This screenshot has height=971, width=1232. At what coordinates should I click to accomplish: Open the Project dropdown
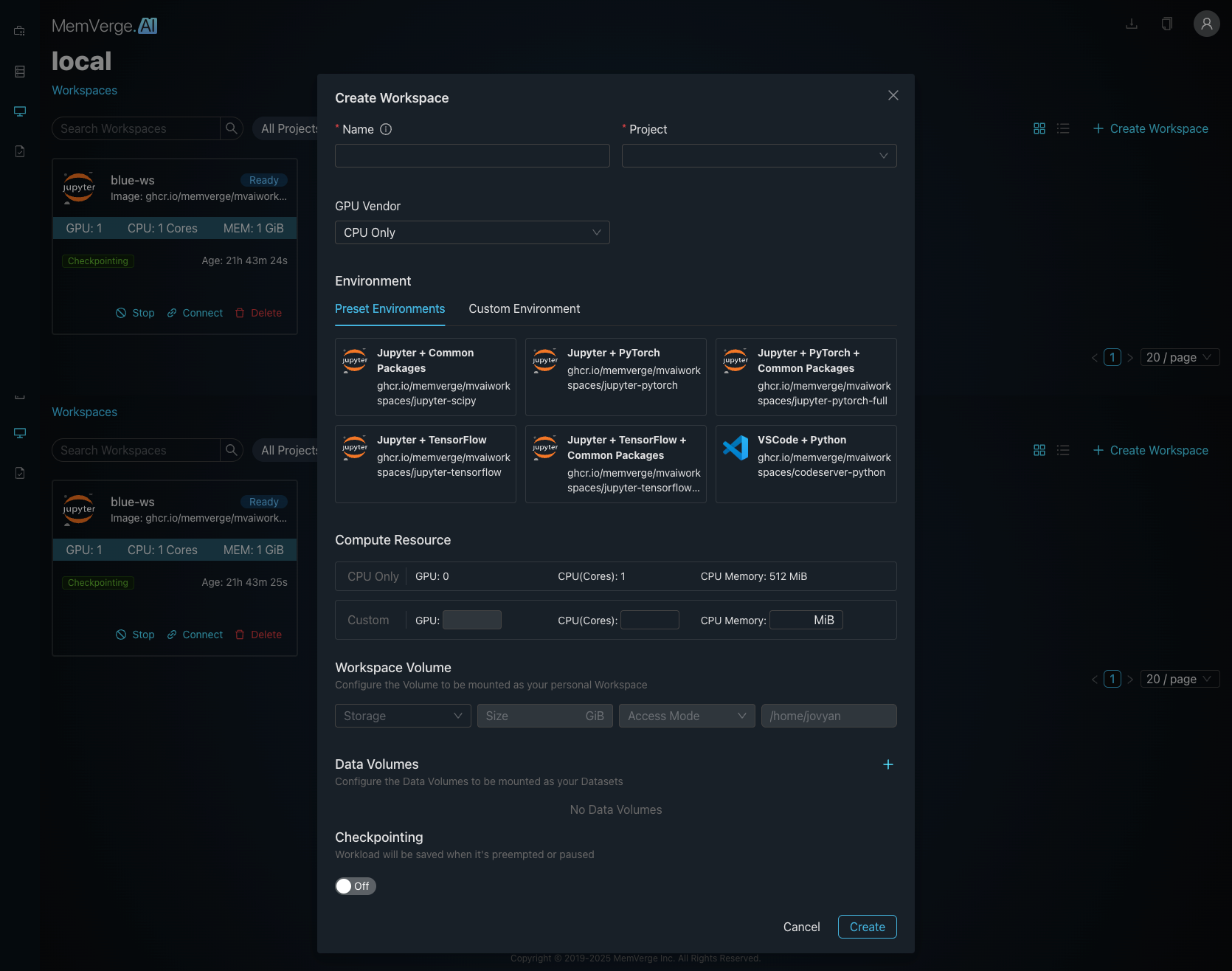[x=758, y=156]
